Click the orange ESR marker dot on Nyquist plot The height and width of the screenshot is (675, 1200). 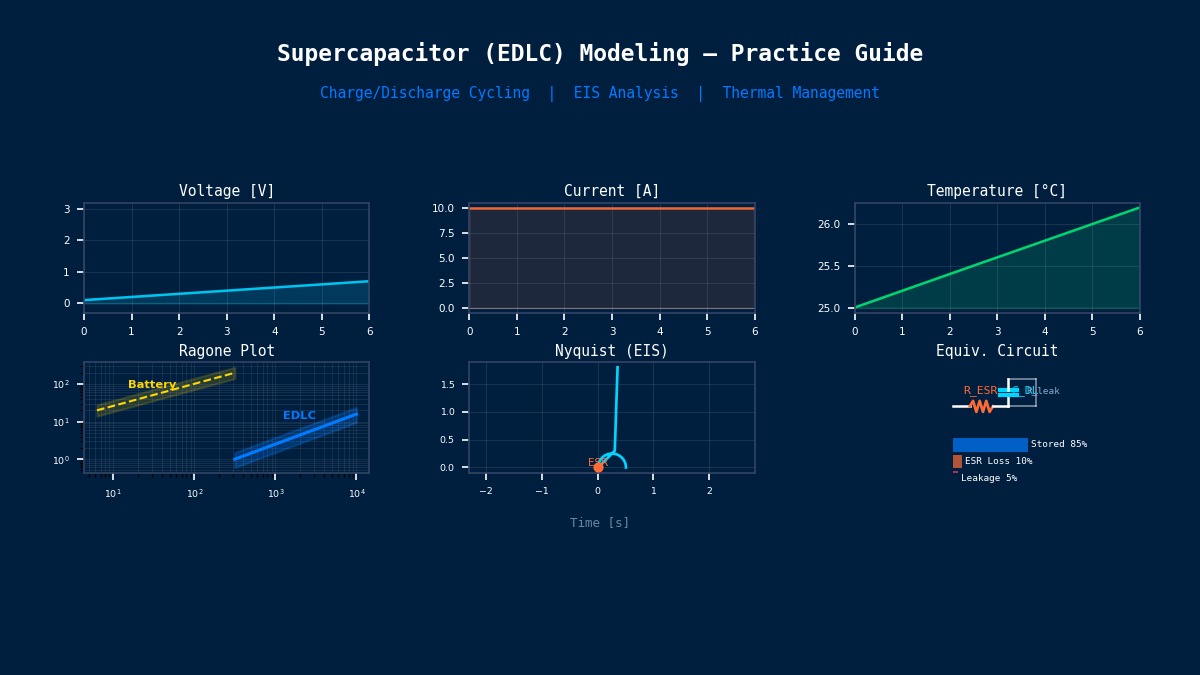[x=598, y=467]
